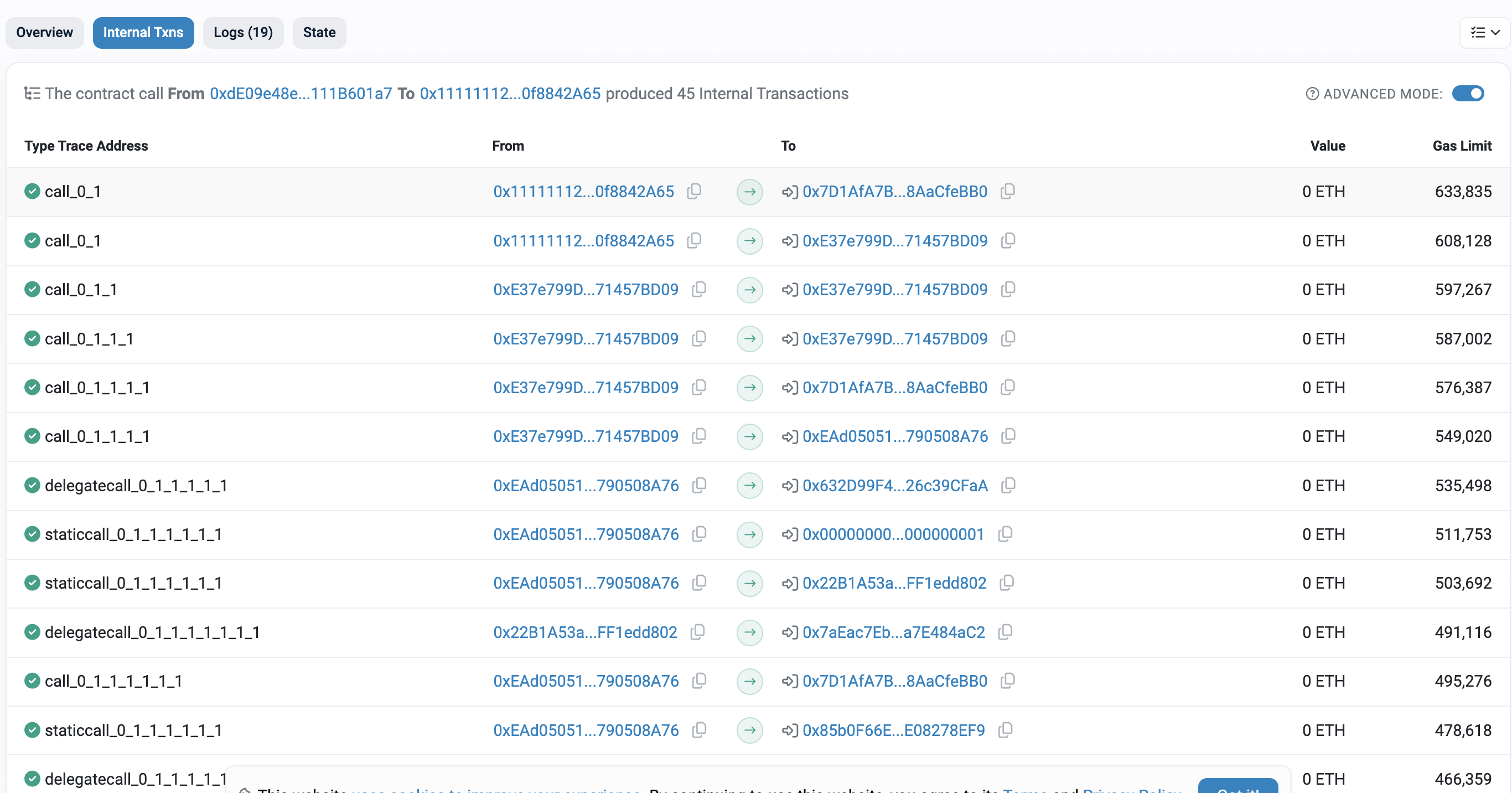Copy the address 0x22B1A53a...FF1edd802

tap(1008, 583)
